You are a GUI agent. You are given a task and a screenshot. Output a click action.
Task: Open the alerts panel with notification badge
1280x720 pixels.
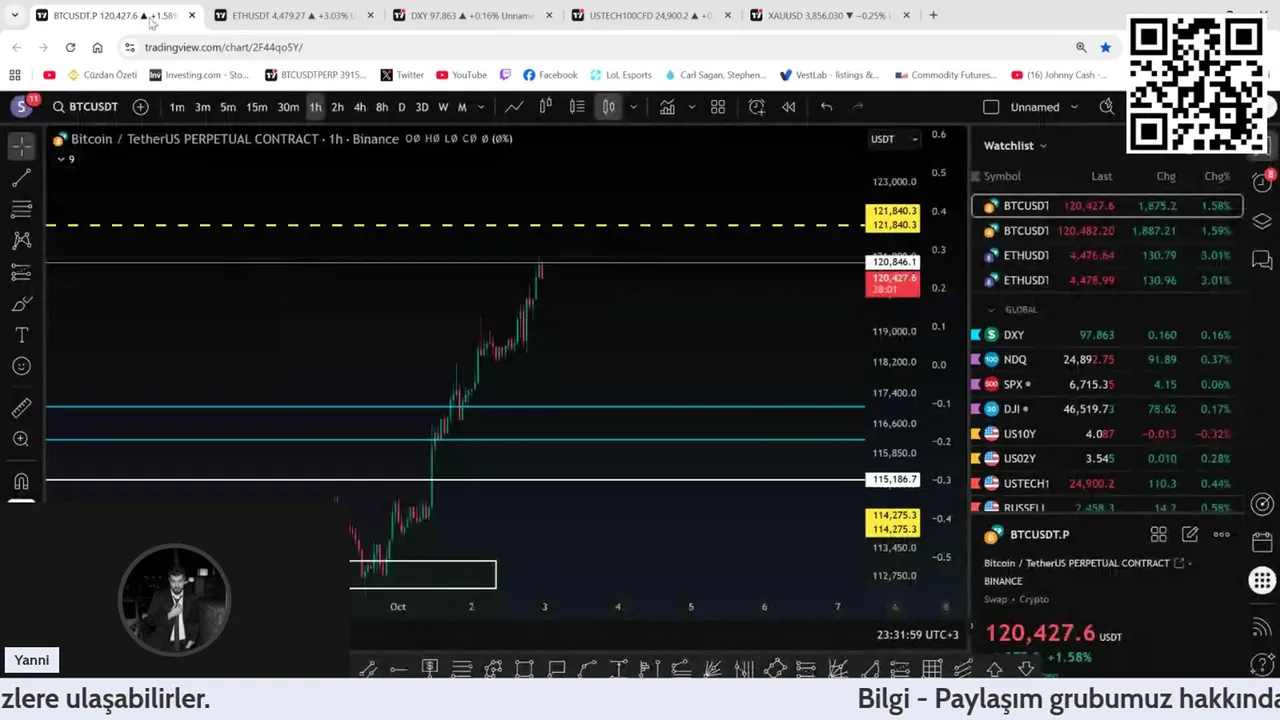pyautogui.click(x=1262, y=183)
